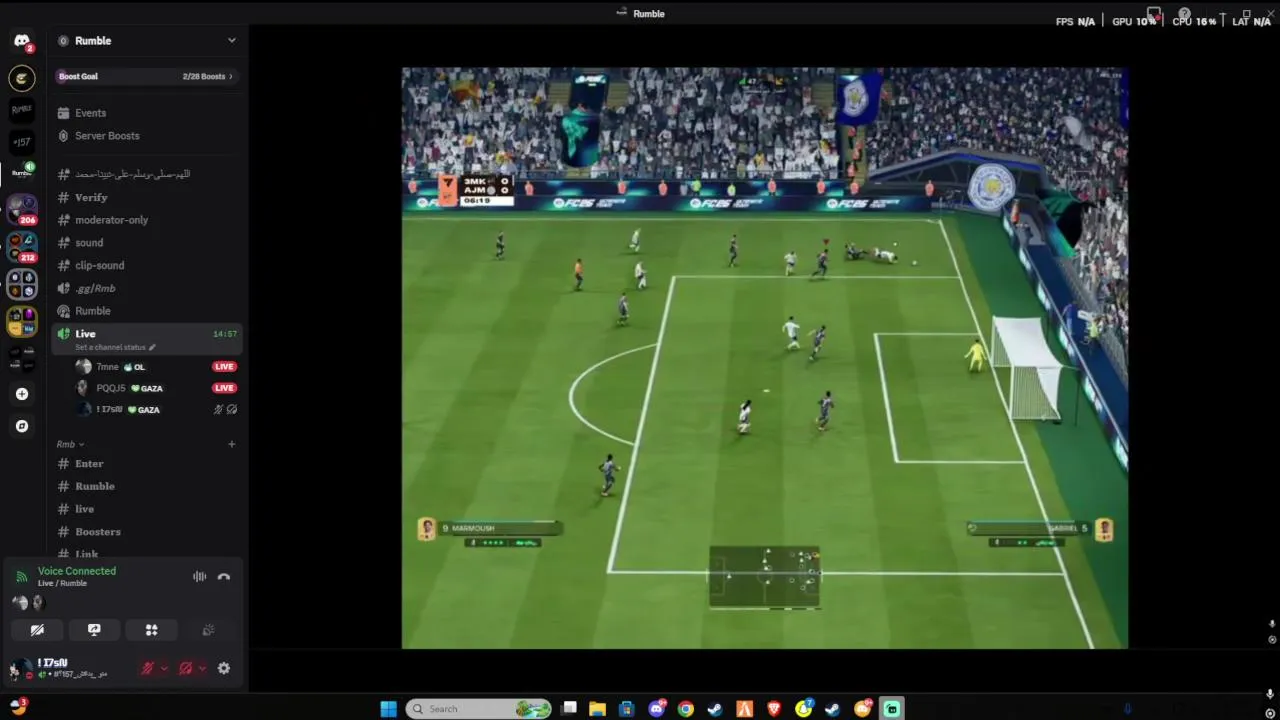Screen dimensions: 1280x720
Task: Open the soundboard button
Action: point(208,630)
